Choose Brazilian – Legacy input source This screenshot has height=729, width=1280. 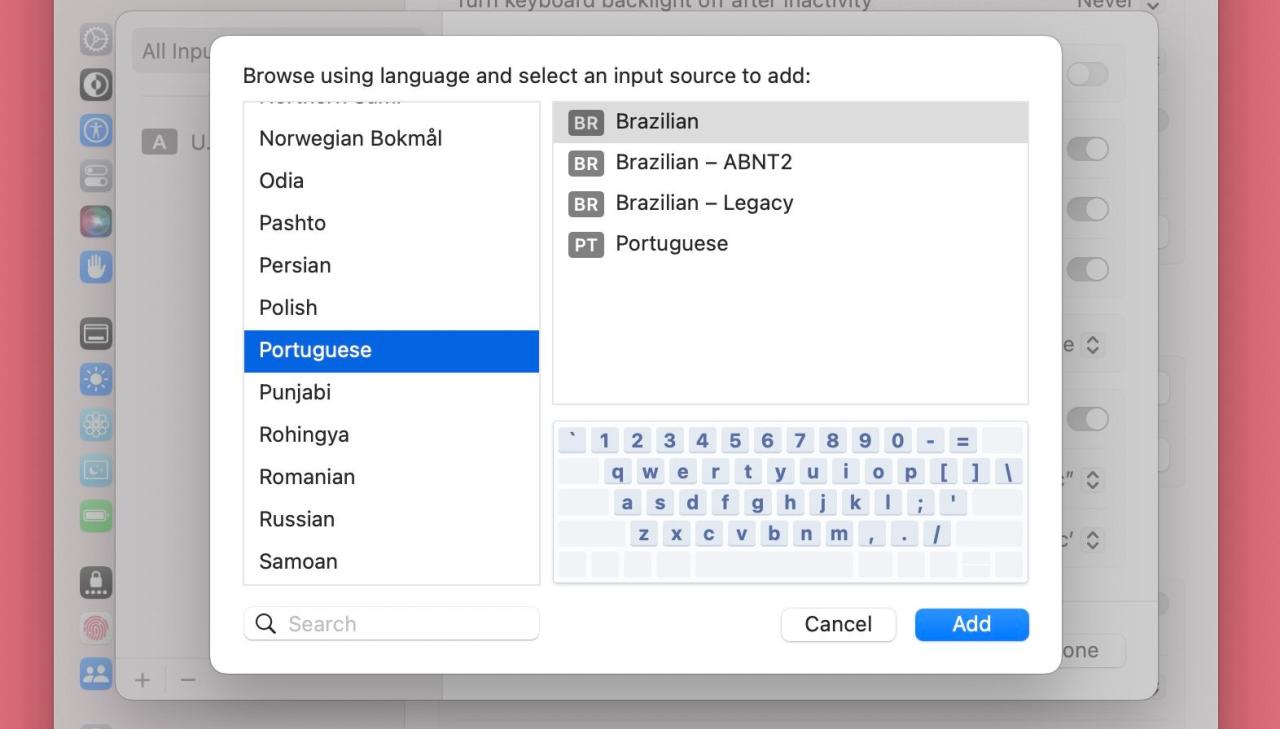point(790,203)
